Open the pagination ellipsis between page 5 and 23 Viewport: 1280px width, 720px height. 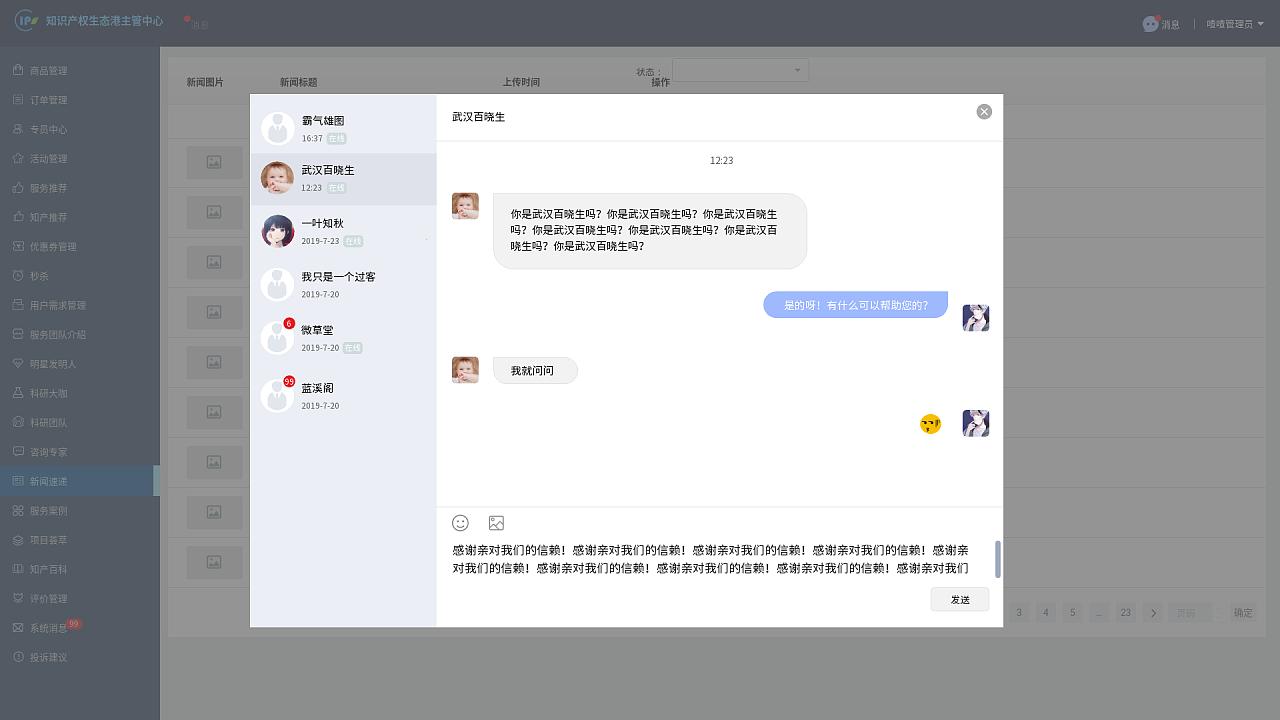[1098, 612]
